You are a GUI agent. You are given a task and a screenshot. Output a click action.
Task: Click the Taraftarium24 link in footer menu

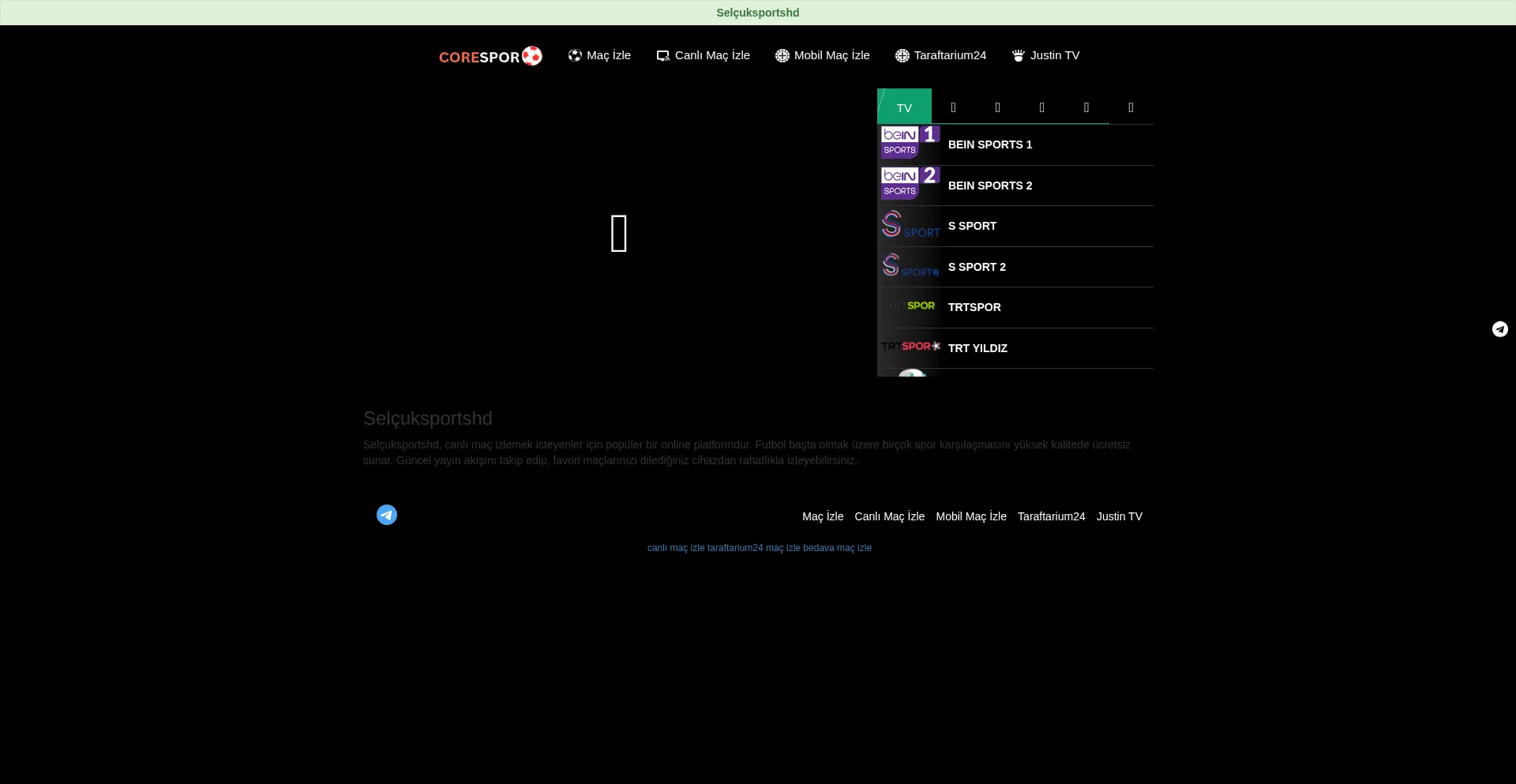tap(1051, 516)
